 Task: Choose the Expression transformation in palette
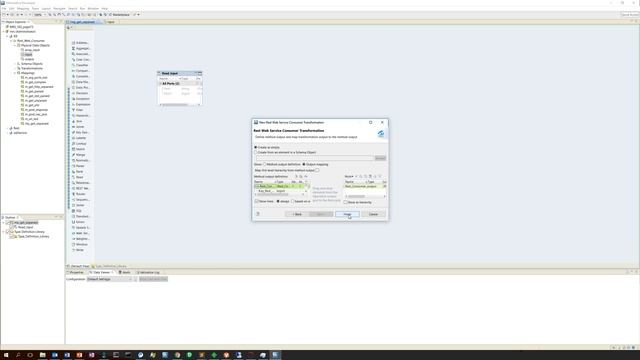(81, 104)
